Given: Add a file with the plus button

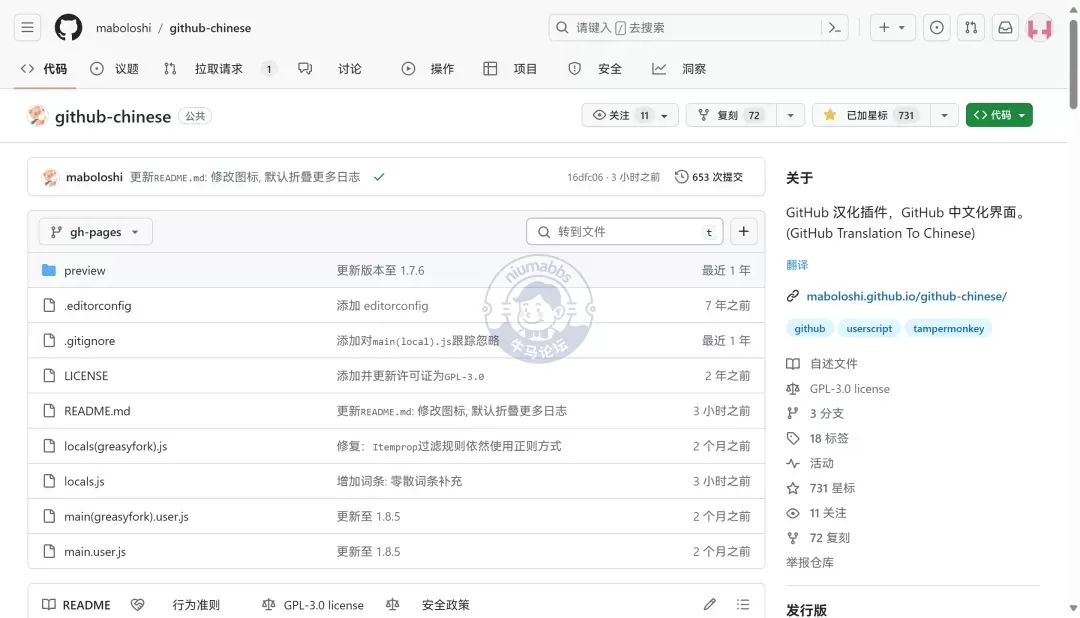Looking at the screenshot, I should (x=743, y=231).
